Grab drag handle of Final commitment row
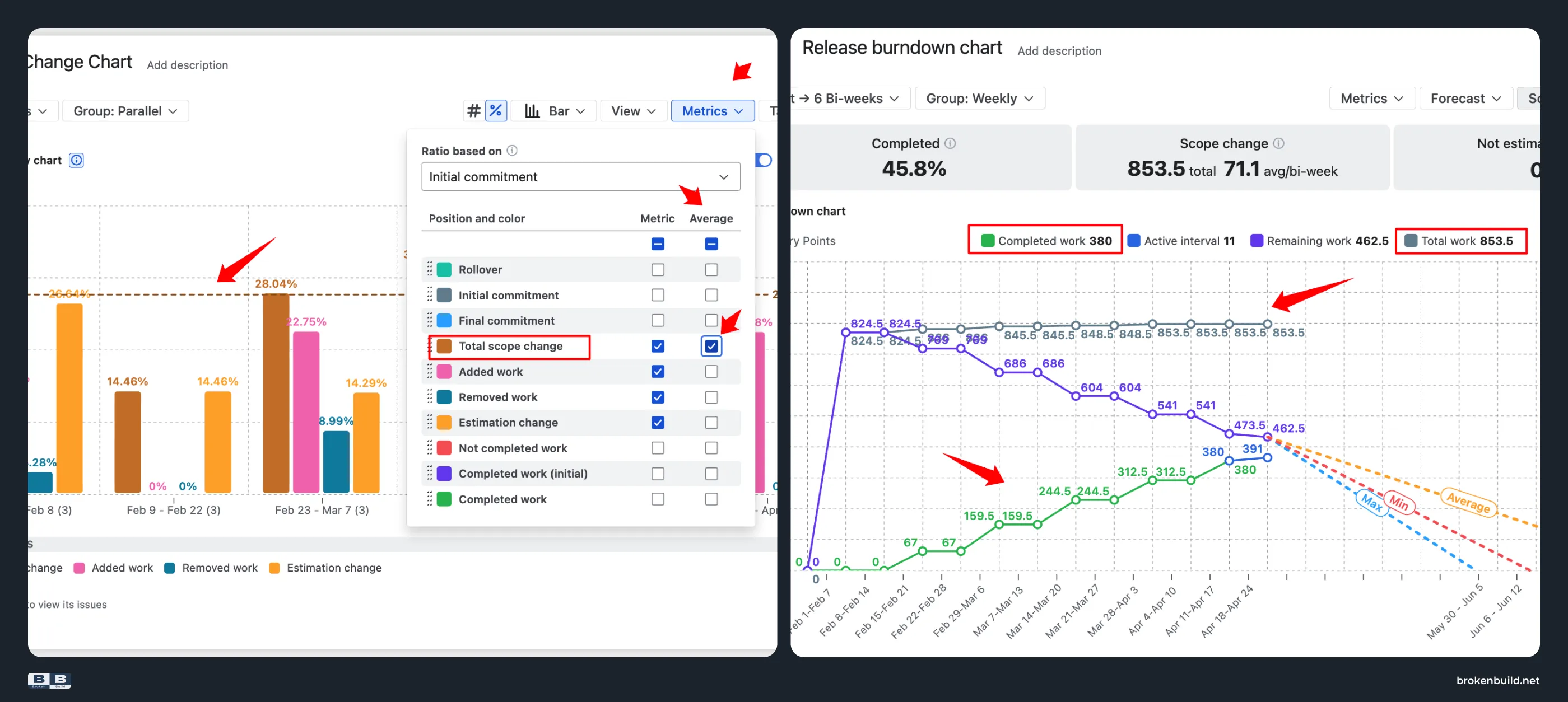This screenshot has width=1568, height=702. point(429,320)
